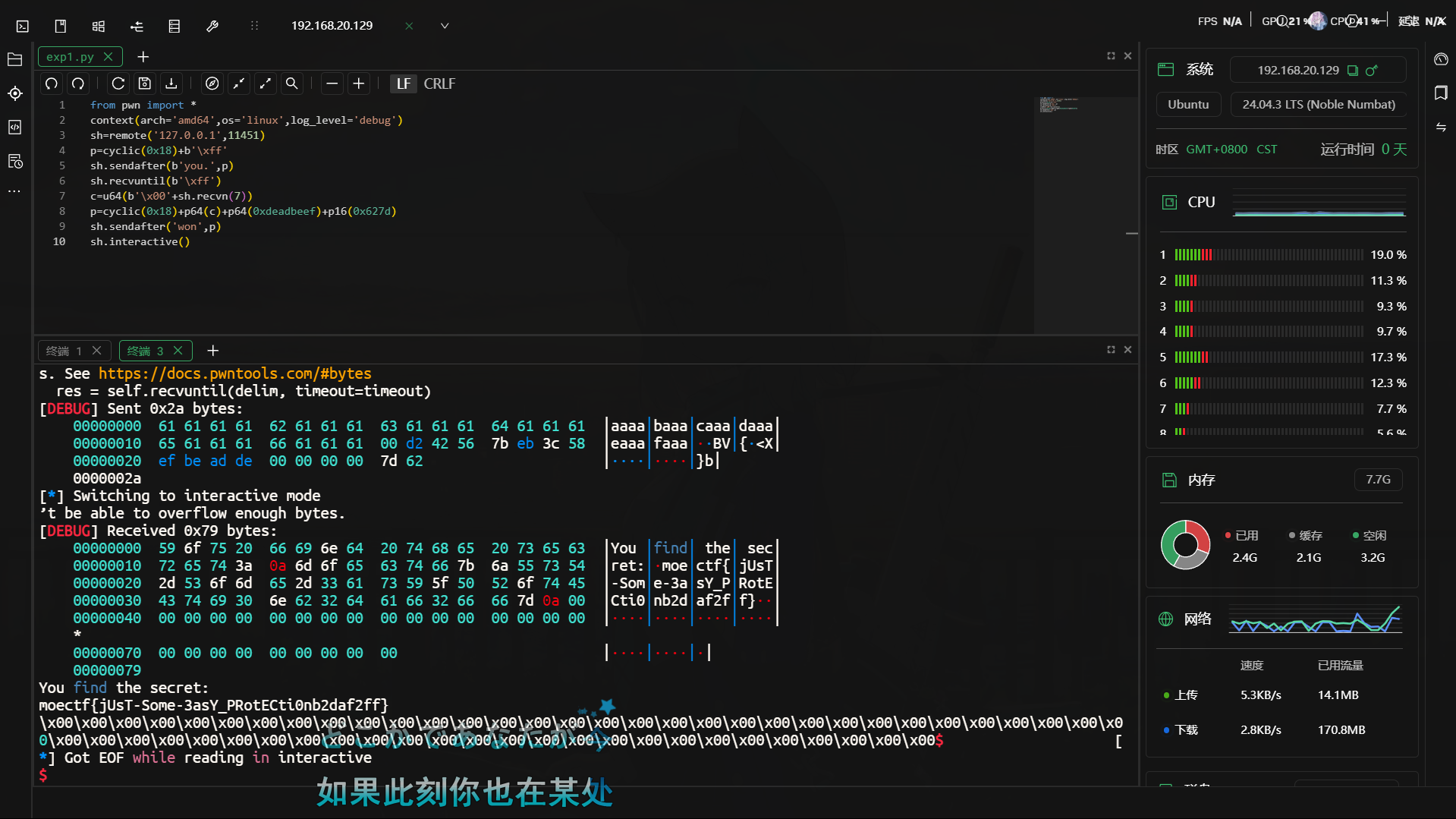Switch line ending to CRLF
The height and width of the screenshot is (819, 1456).
[439, 83]
